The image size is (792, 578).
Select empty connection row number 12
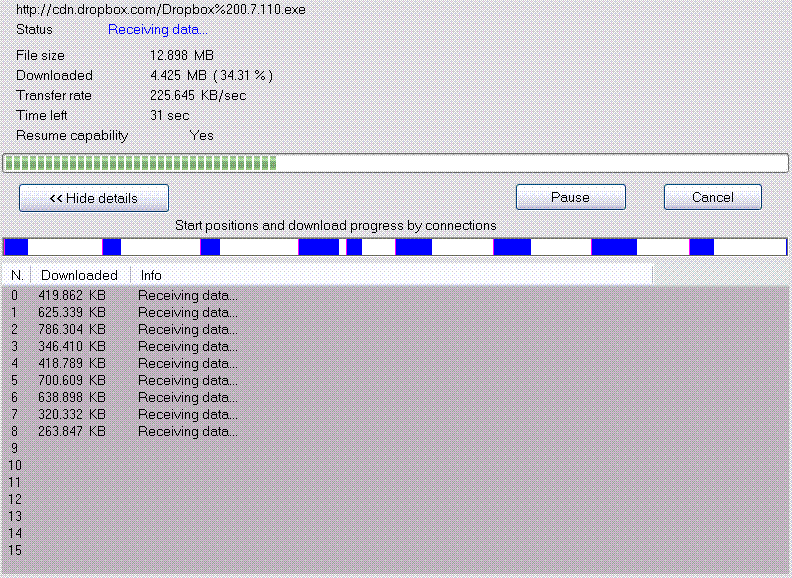[395, 500]
